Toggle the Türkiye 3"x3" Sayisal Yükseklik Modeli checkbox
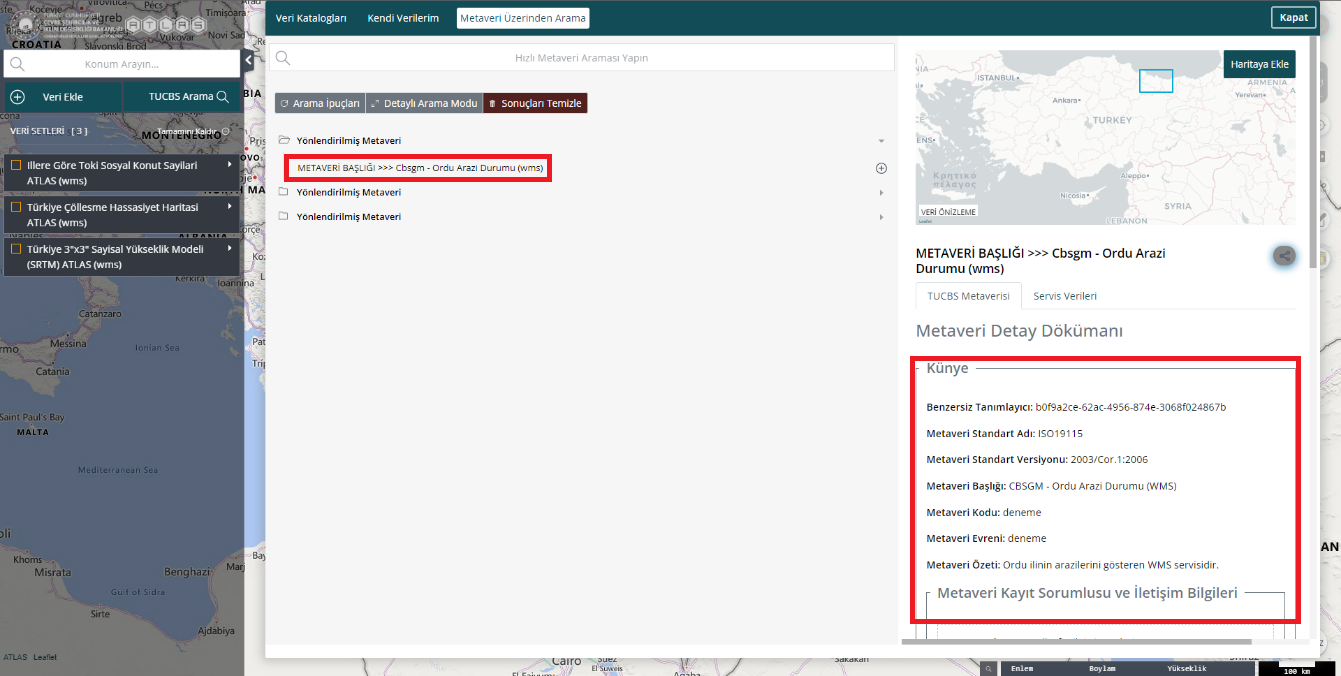This screenshot has width=1341, height=676. tap(16, 249)
